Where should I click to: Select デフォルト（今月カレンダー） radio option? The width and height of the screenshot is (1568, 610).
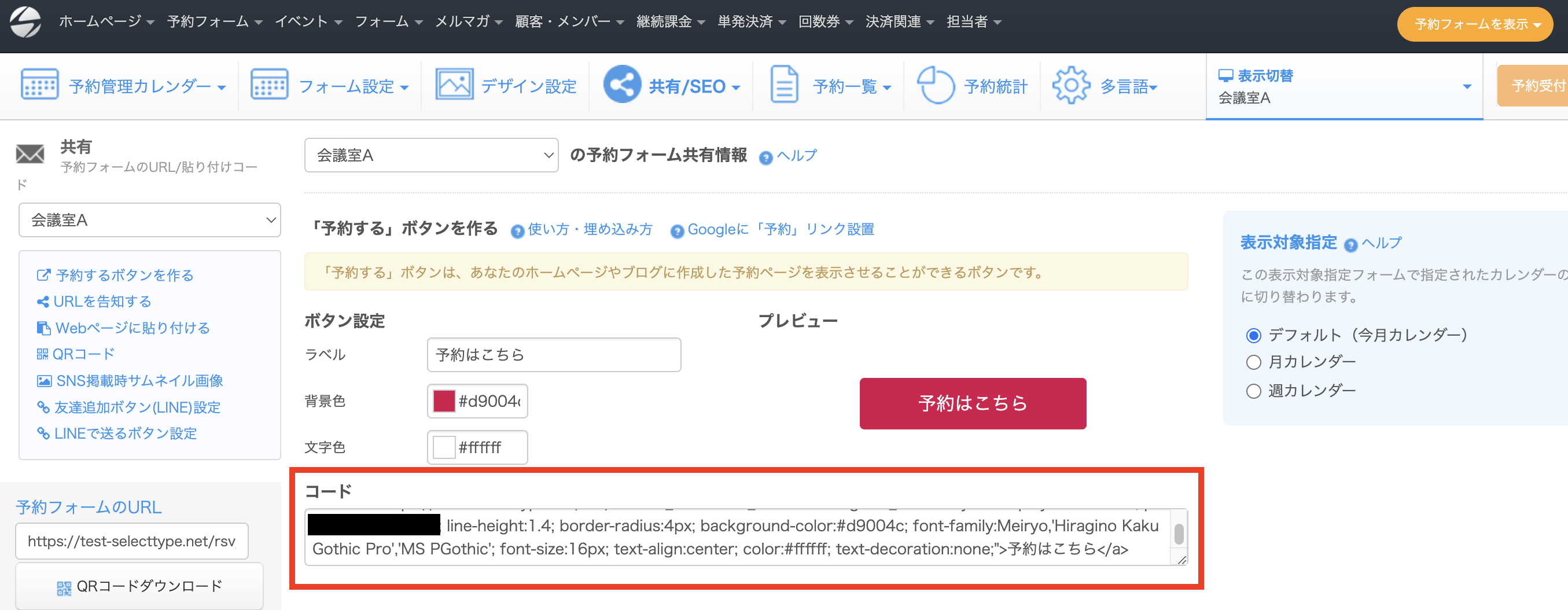tap(1253, 336)
